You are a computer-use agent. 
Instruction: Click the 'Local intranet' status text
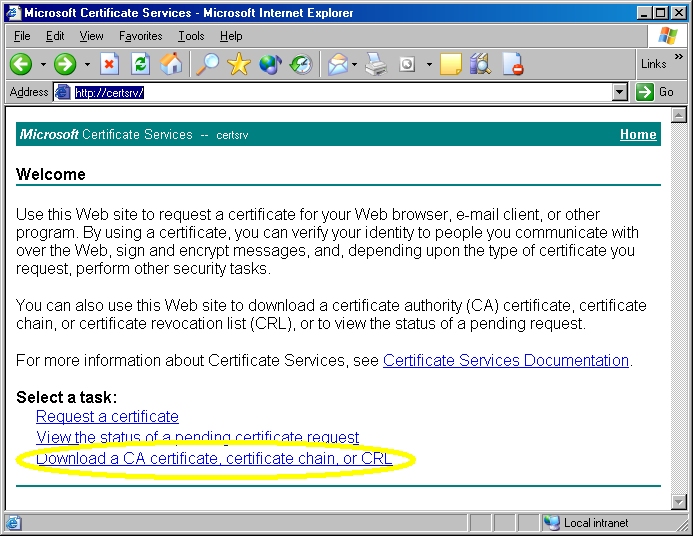[x=596, y=523]
